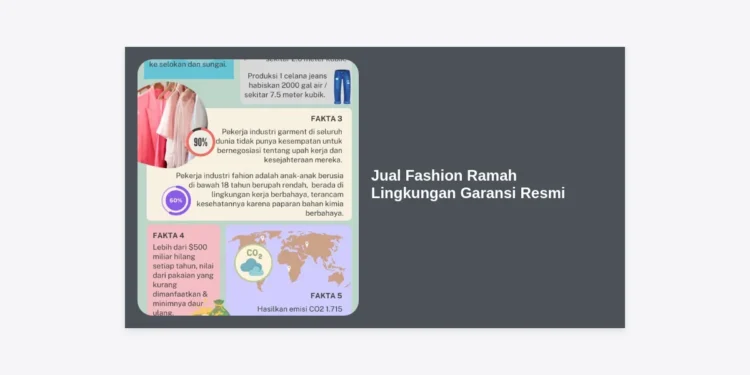750x375 pixels.
Task: Click text 'Pekerja industri garment di seluruh'
Action: (x=282, y=132)
